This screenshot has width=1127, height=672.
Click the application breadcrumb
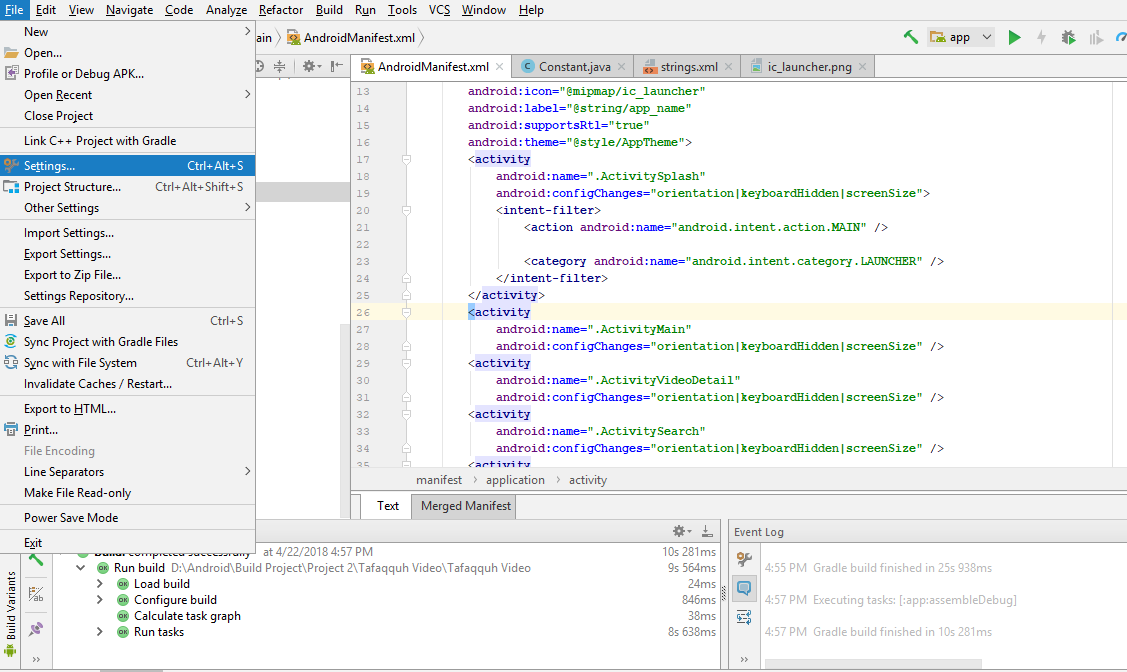515,480
